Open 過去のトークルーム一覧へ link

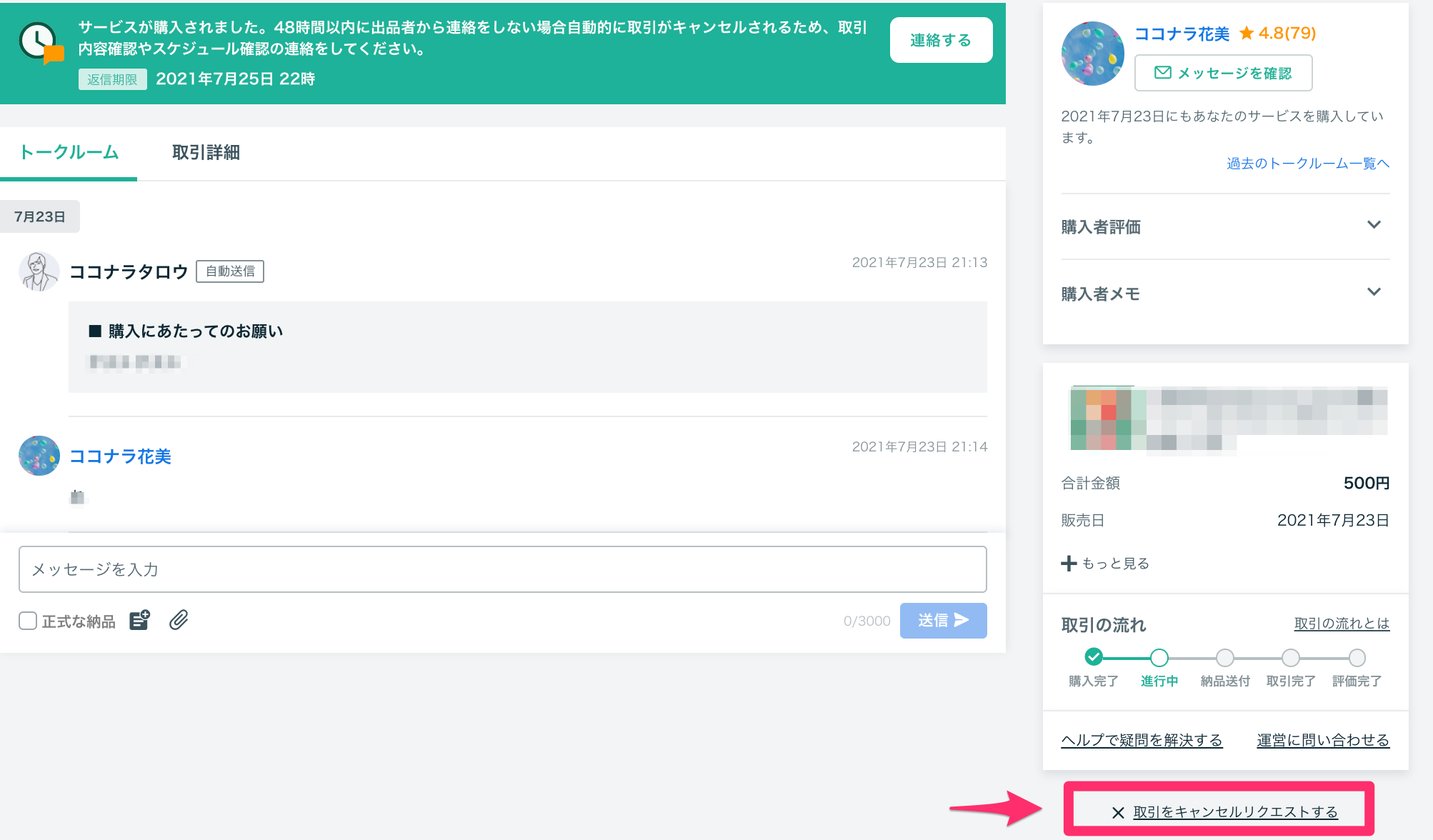click(x=1307, y=164)
